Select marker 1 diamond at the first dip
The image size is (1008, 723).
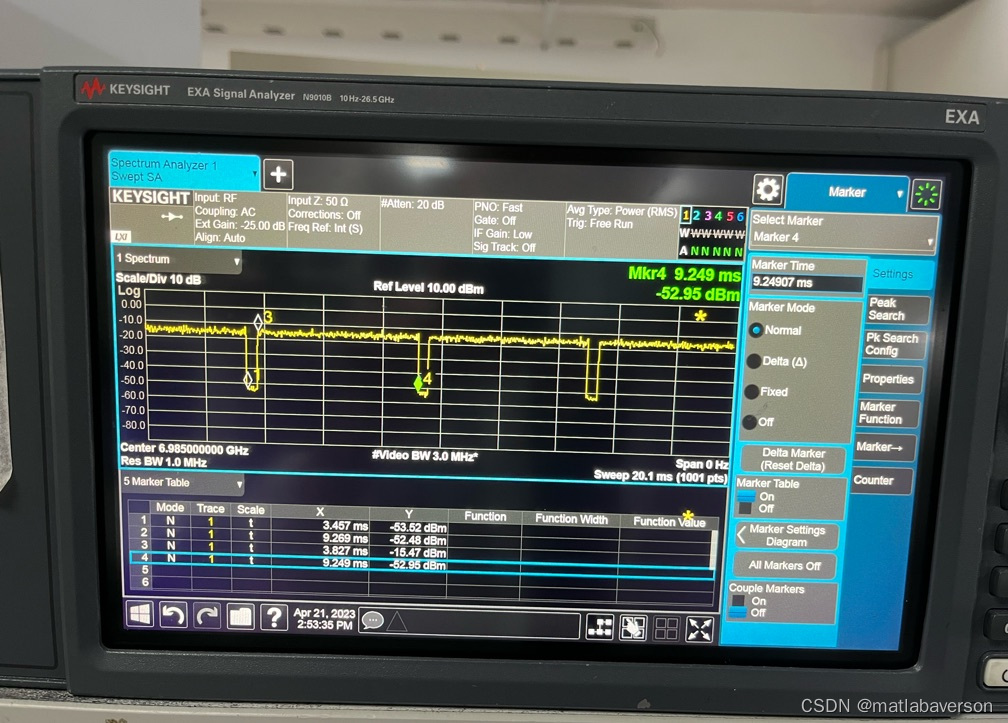(248, 380)
